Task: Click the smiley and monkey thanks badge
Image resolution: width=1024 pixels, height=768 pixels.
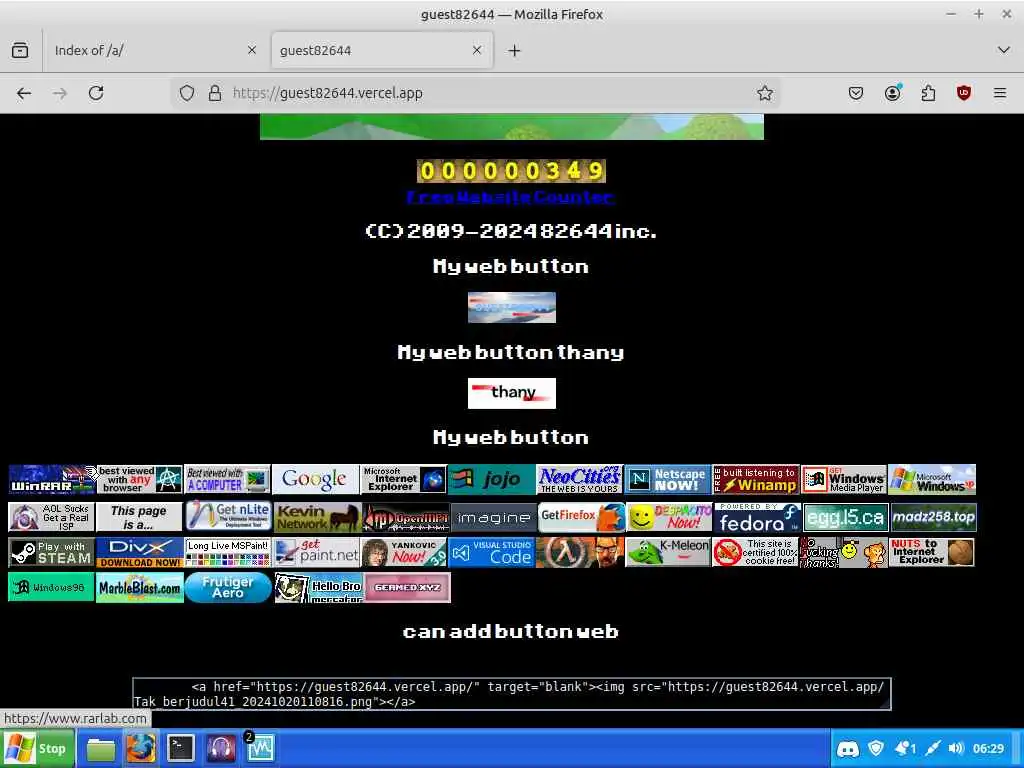Action: pyautogui.click(x=844, y=552)
